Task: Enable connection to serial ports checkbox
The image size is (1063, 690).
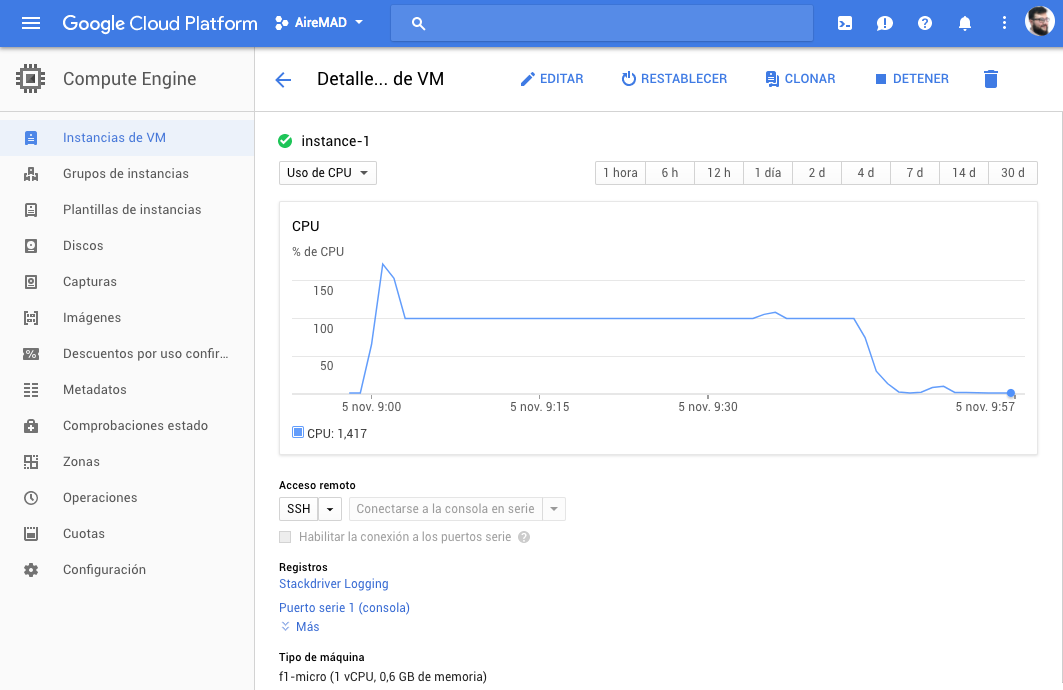Action: pyautogui.click(x=287, y=537)
